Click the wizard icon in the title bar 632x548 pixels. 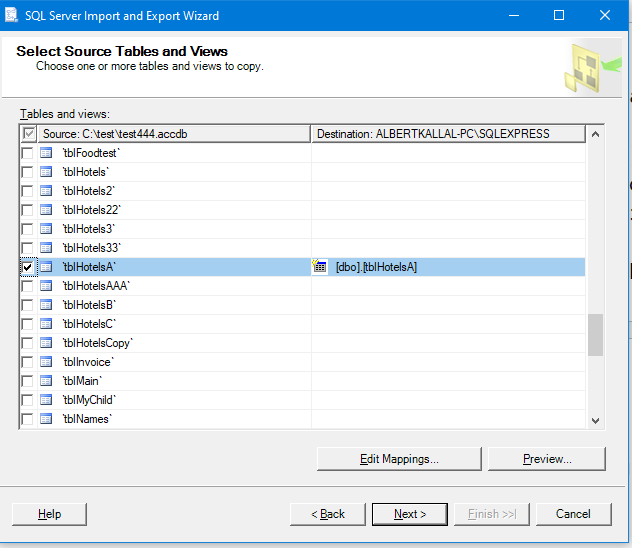pyautogui.click(x=11, y=15)
